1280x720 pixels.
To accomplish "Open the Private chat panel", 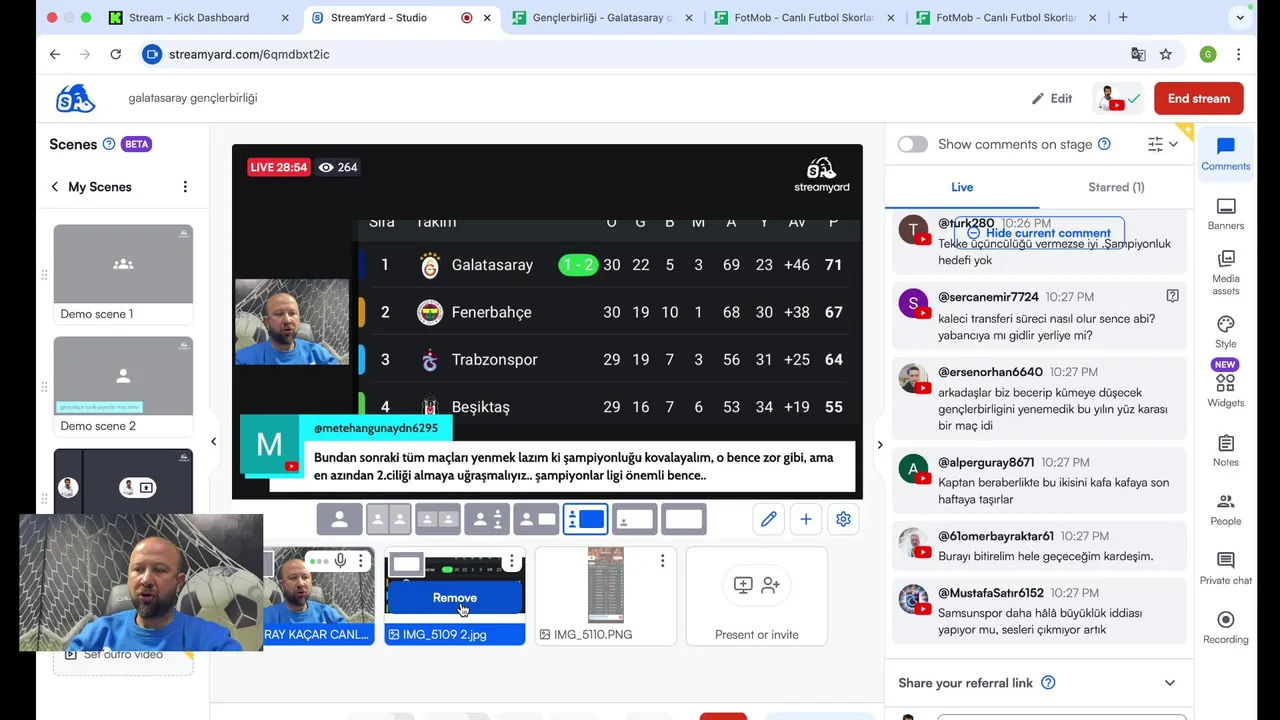I will (1226, 567).
